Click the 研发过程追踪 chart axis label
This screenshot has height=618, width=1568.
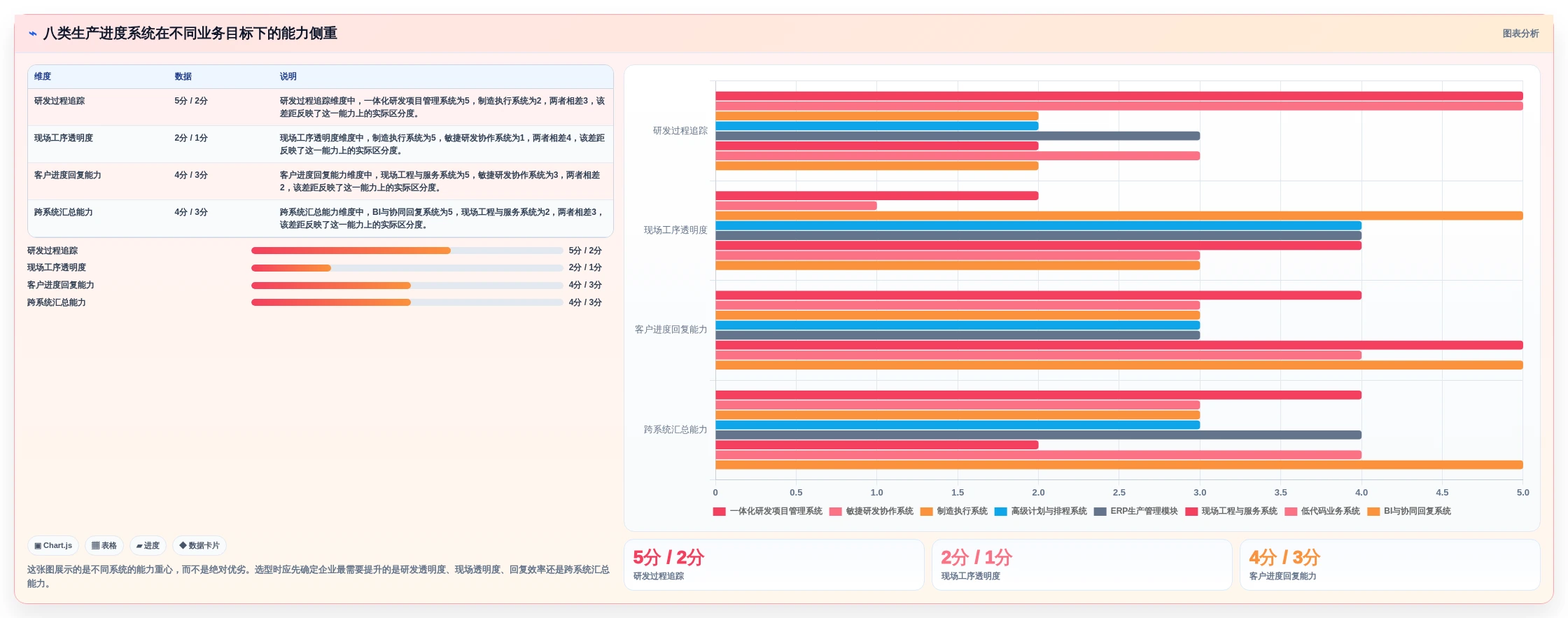pyautogui.click(x=680, y=131)
